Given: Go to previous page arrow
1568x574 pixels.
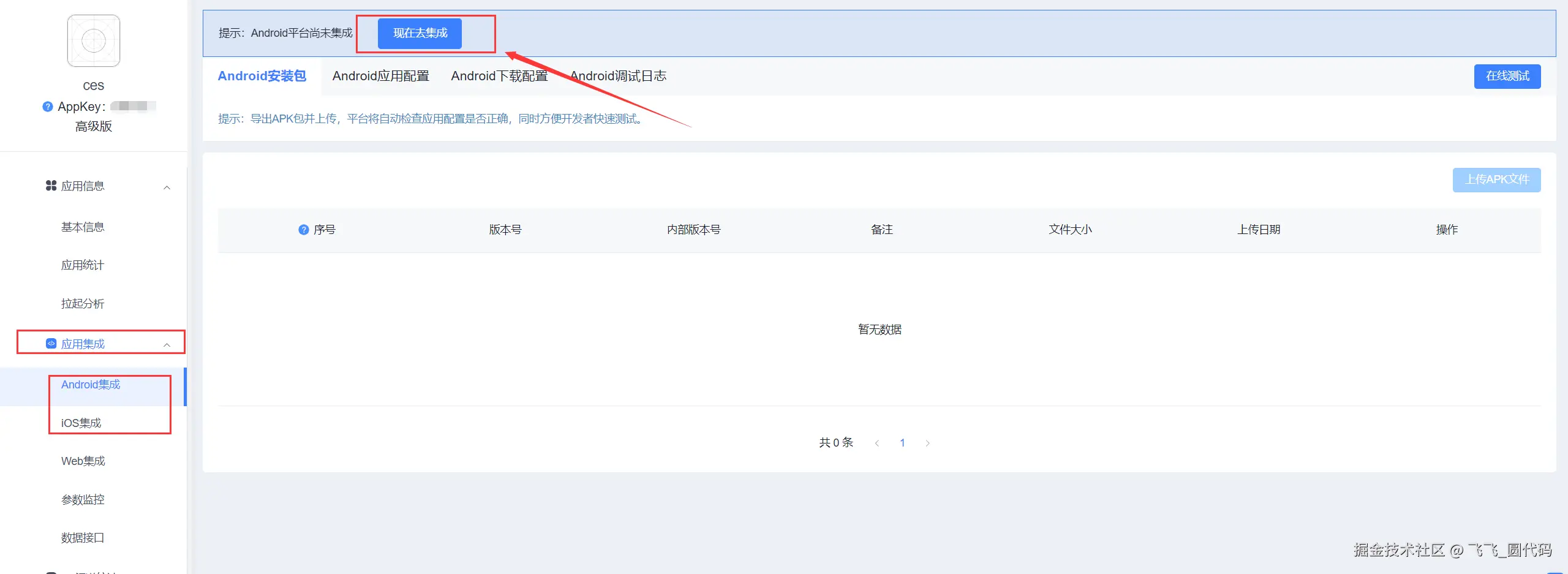Looking at the screenshot, I should point(877,444).
